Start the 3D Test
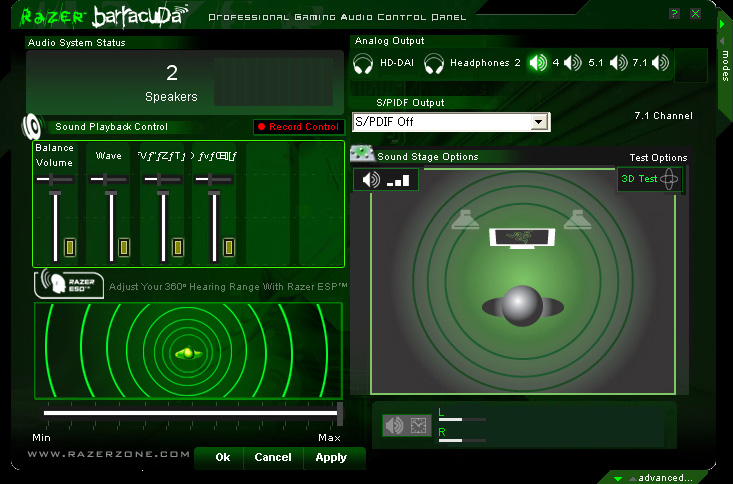 (649, 179)
